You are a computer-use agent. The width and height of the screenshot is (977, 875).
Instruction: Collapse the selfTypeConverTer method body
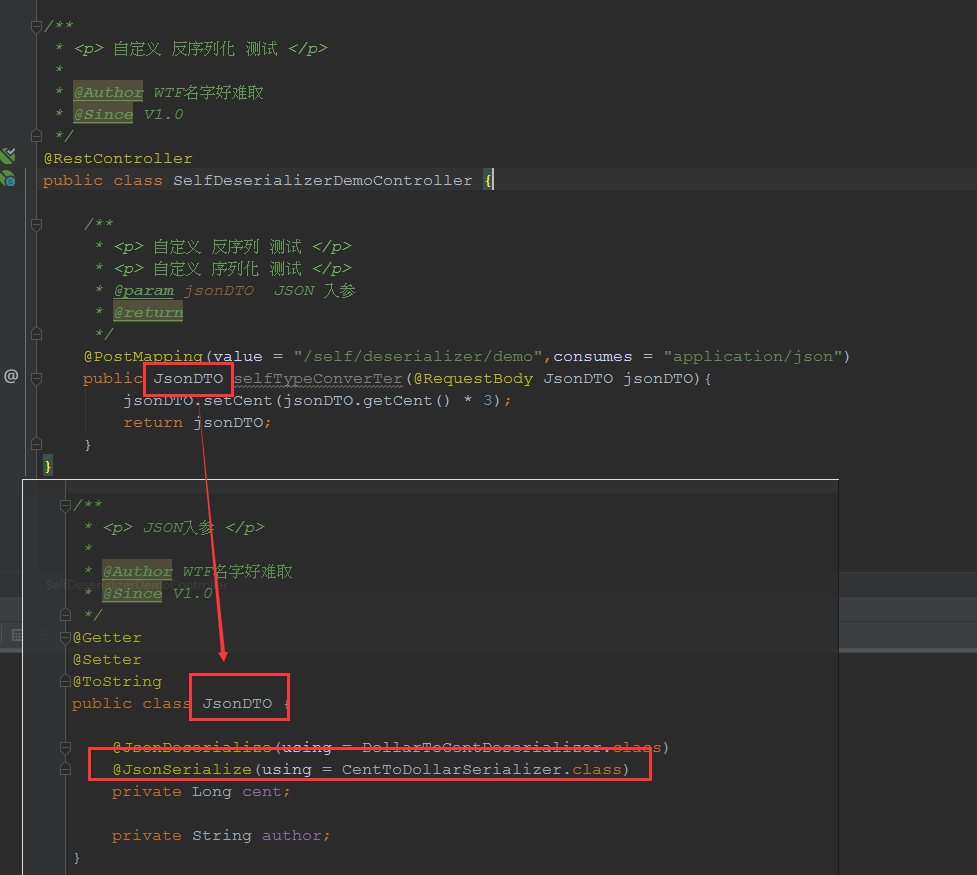coord(36,378)
